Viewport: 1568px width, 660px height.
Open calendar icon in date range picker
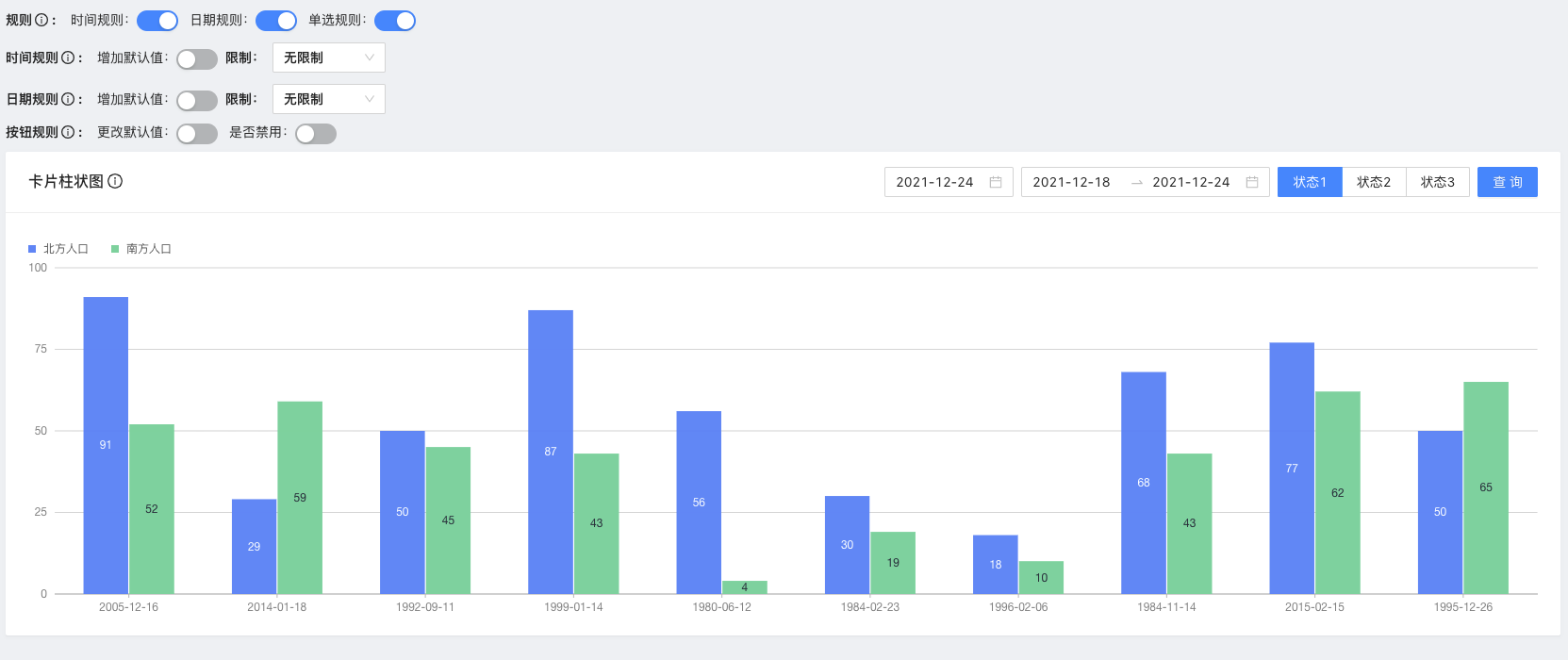point(1252,182)
